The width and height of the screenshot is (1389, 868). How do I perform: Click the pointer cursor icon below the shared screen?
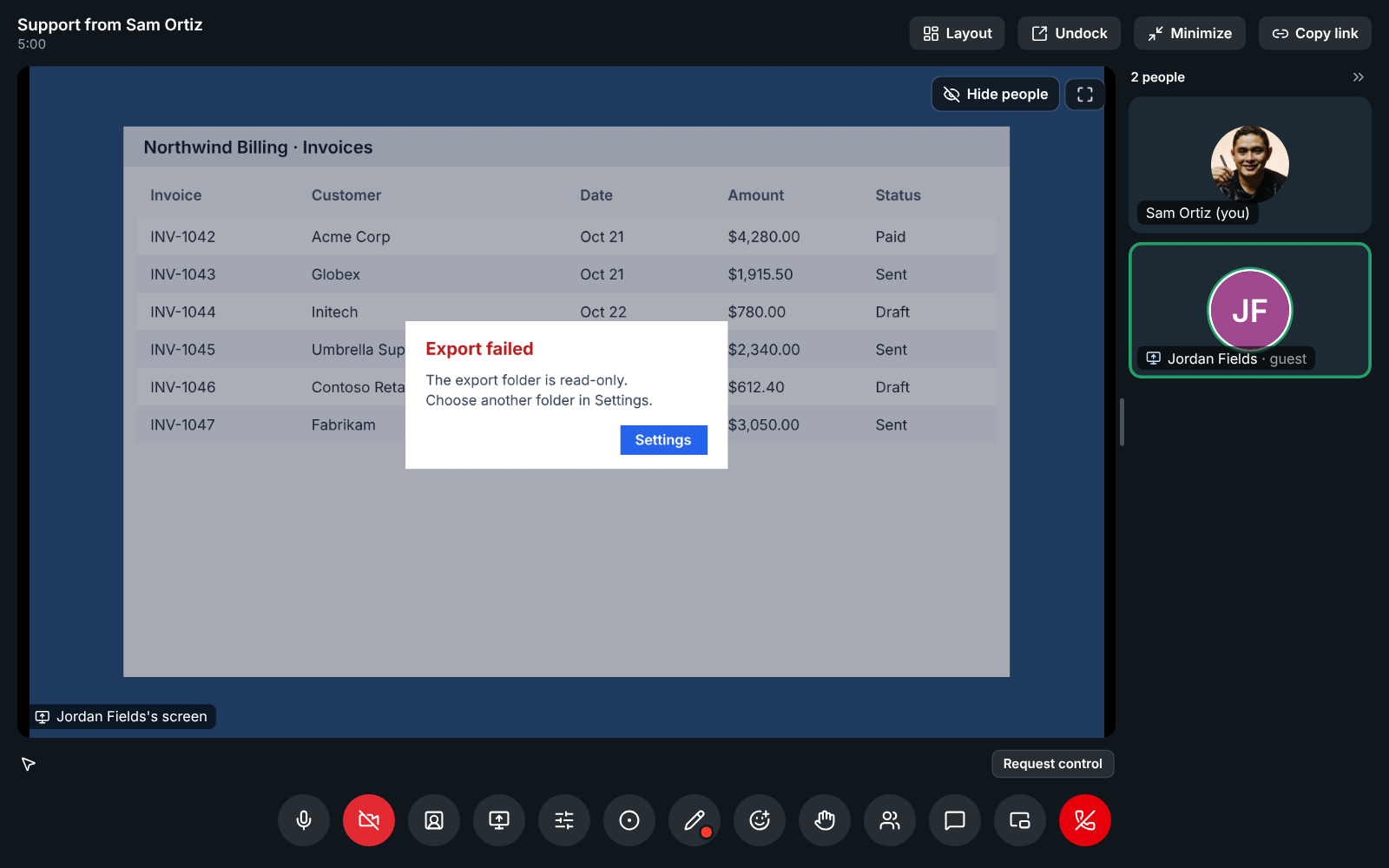(28, 764)
